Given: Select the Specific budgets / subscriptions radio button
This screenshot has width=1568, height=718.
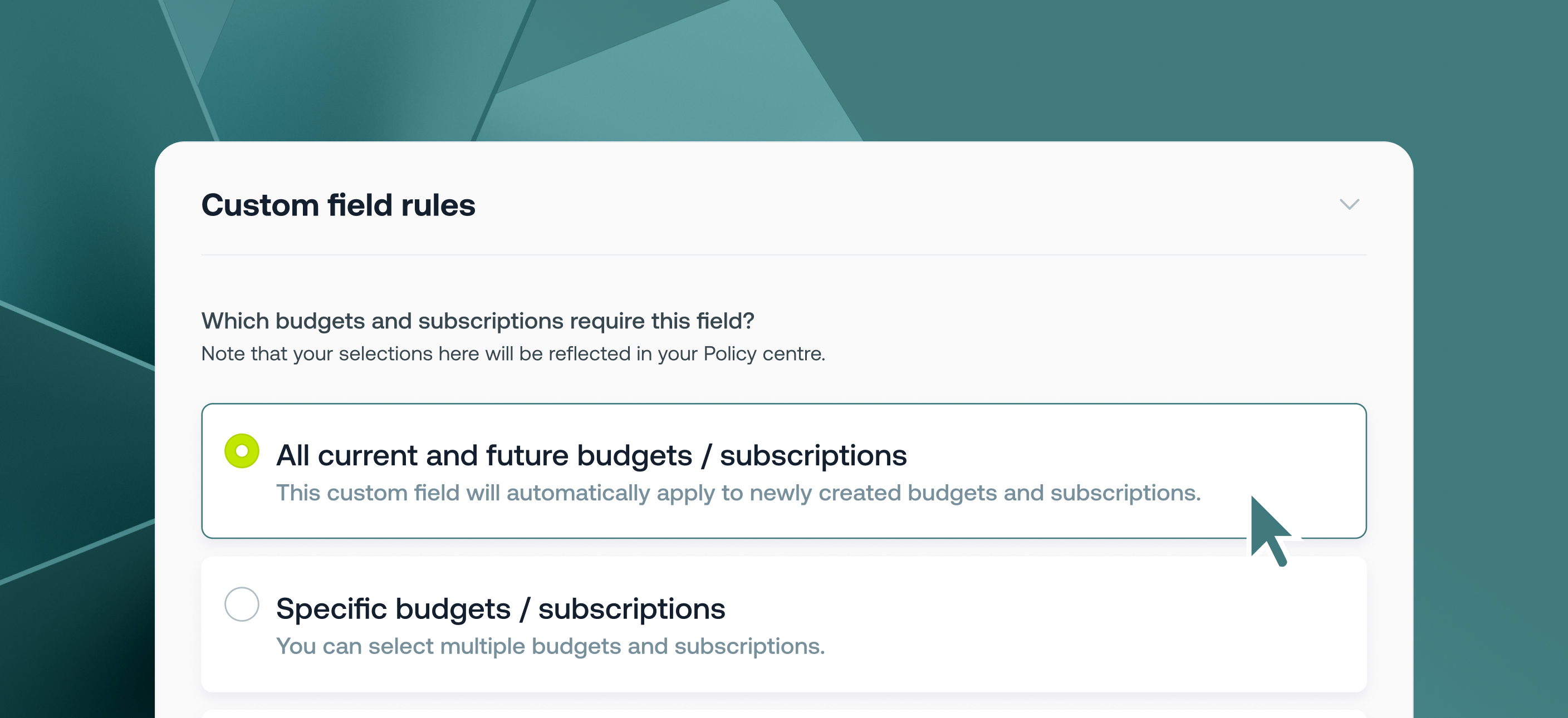Looking at the screenshot, I should pyautogui.click(x=242, y=604).
